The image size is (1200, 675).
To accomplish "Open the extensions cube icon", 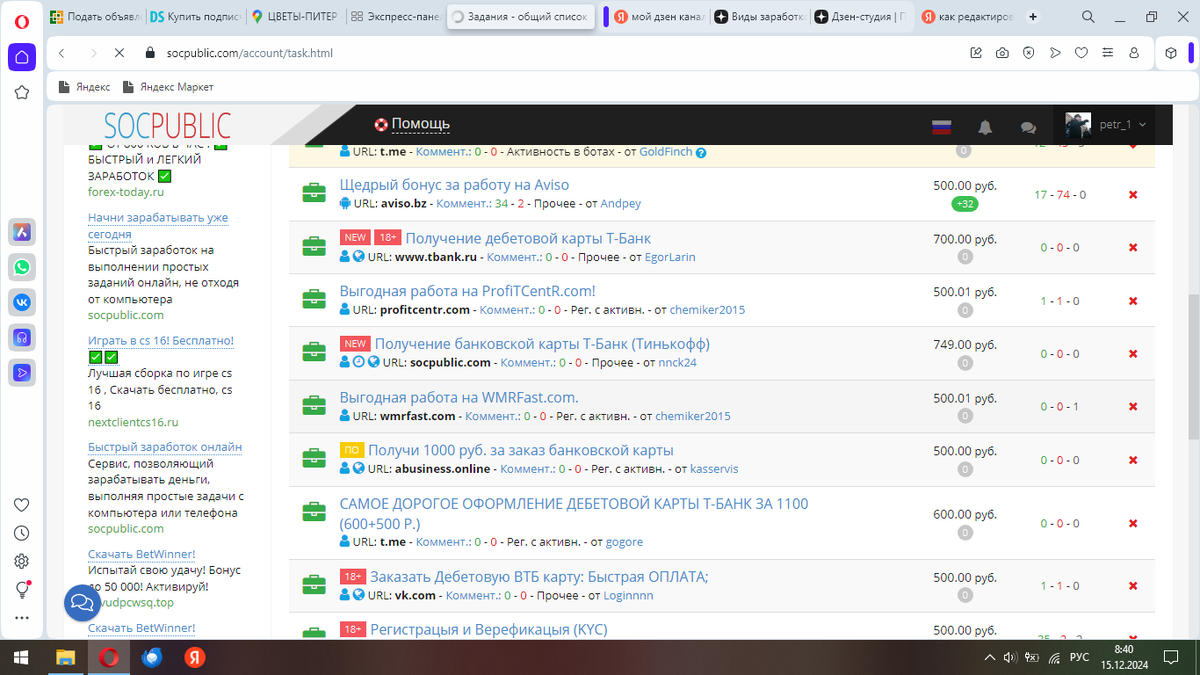I will point(1171,53).
